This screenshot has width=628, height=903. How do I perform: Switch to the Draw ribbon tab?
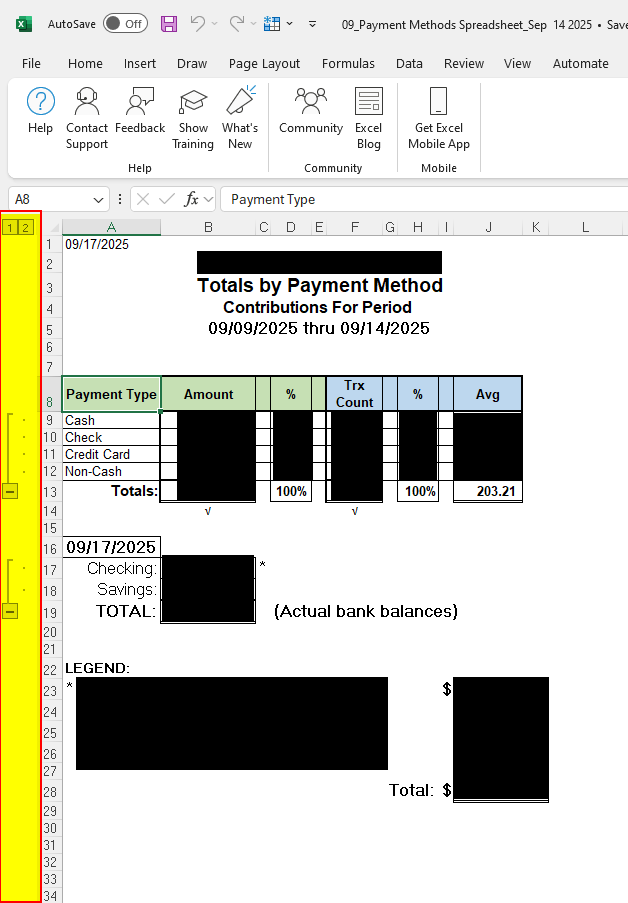[192, 63]
